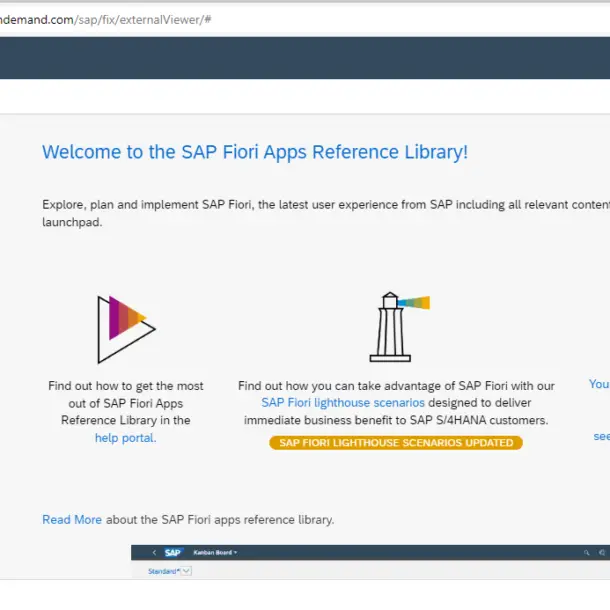Viewport: 610px width, 610px height.
Task: Open the Kanban Board title dropdown
Action: click(215, 552)
